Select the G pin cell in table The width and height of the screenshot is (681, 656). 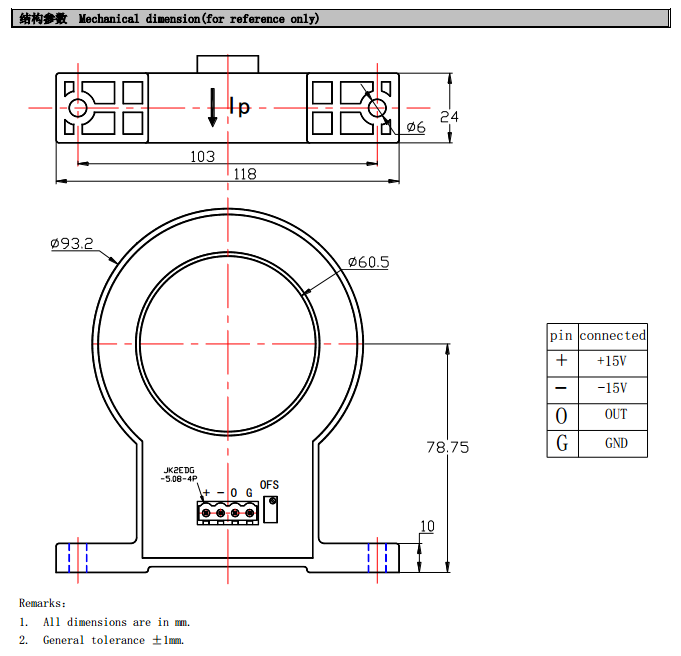(561, 443)
